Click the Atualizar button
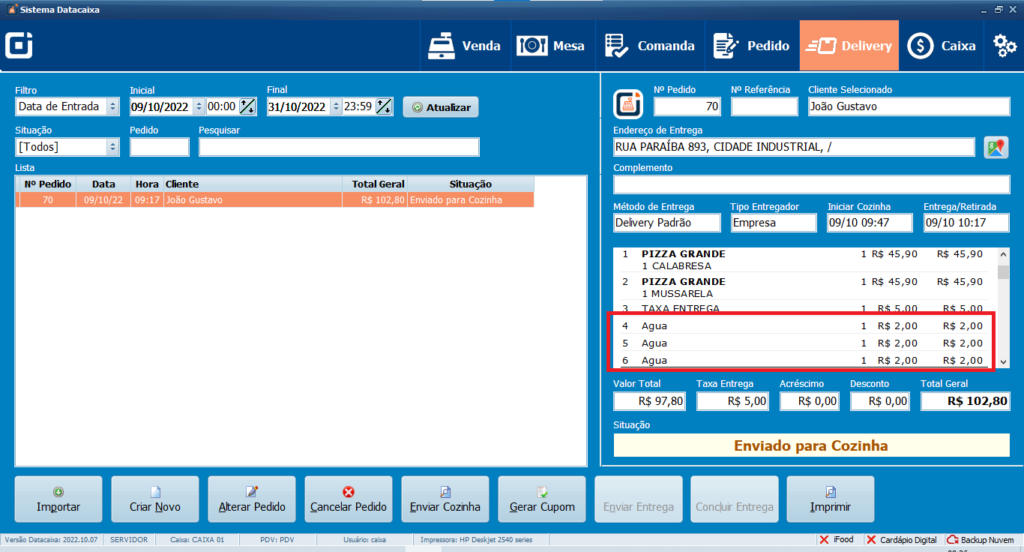The width and height of the screenshot is (1024, 552). point(441,107)
